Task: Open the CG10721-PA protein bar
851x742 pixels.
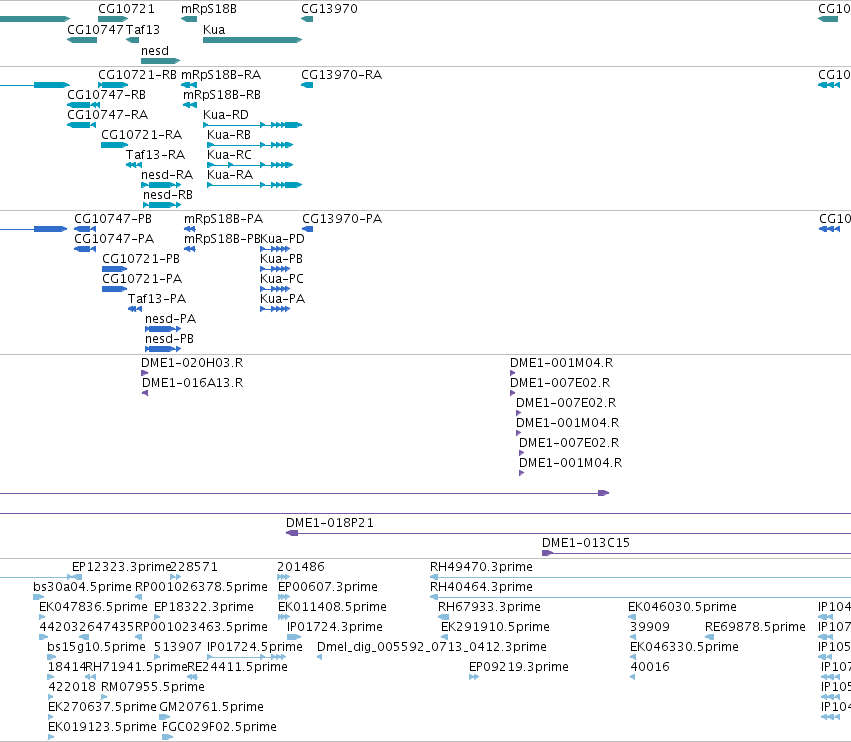Action: [115, 289]
